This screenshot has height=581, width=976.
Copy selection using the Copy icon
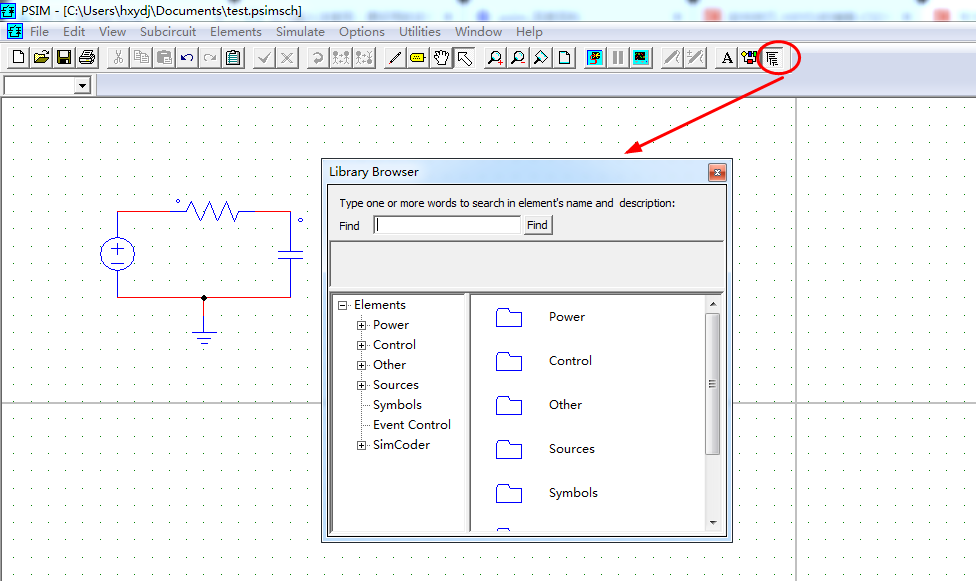[x=141, y=58]
